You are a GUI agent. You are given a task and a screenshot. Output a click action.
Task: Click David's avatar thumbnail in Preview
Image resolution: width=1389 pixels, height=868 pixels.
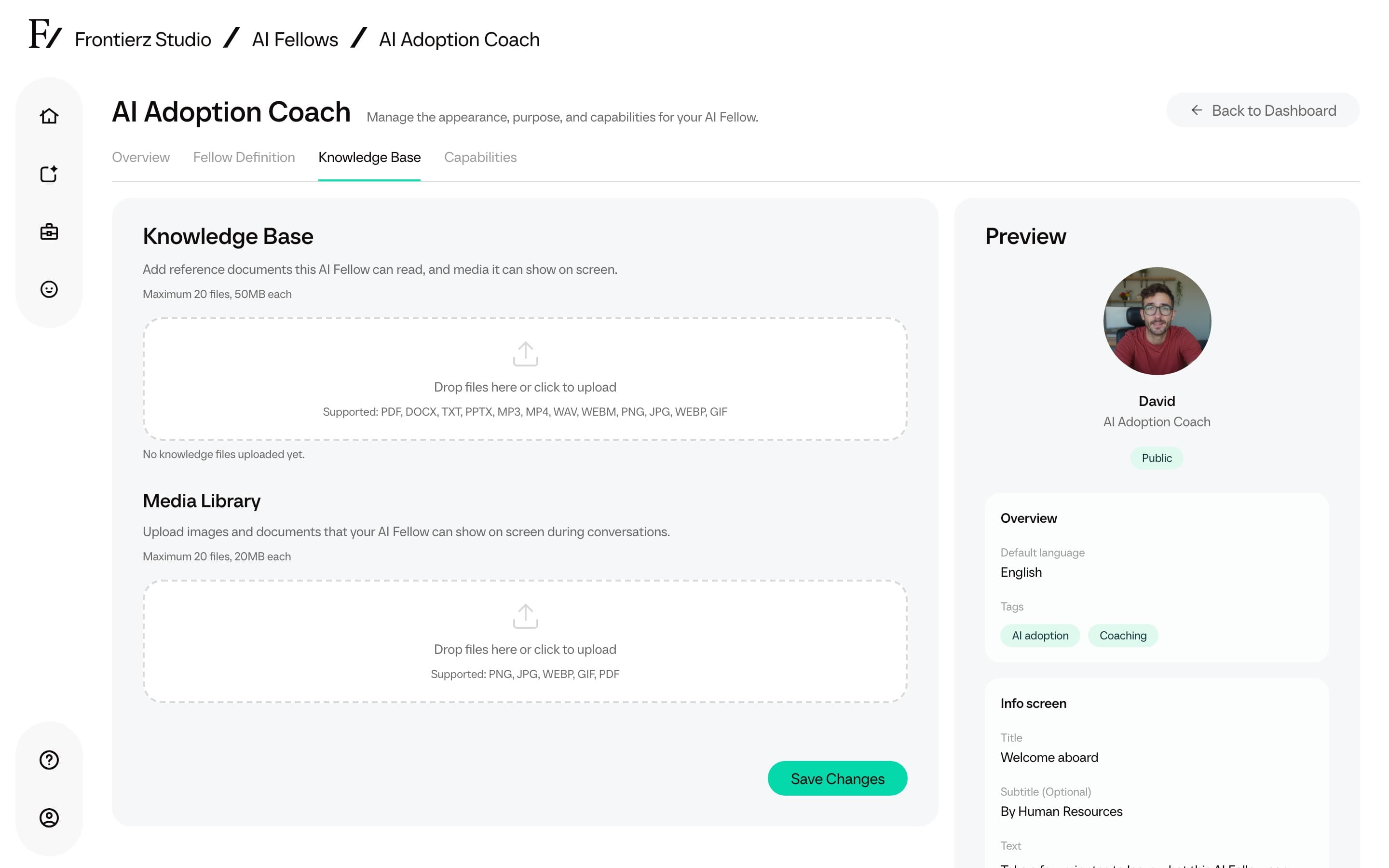[x=1157, y=321]
